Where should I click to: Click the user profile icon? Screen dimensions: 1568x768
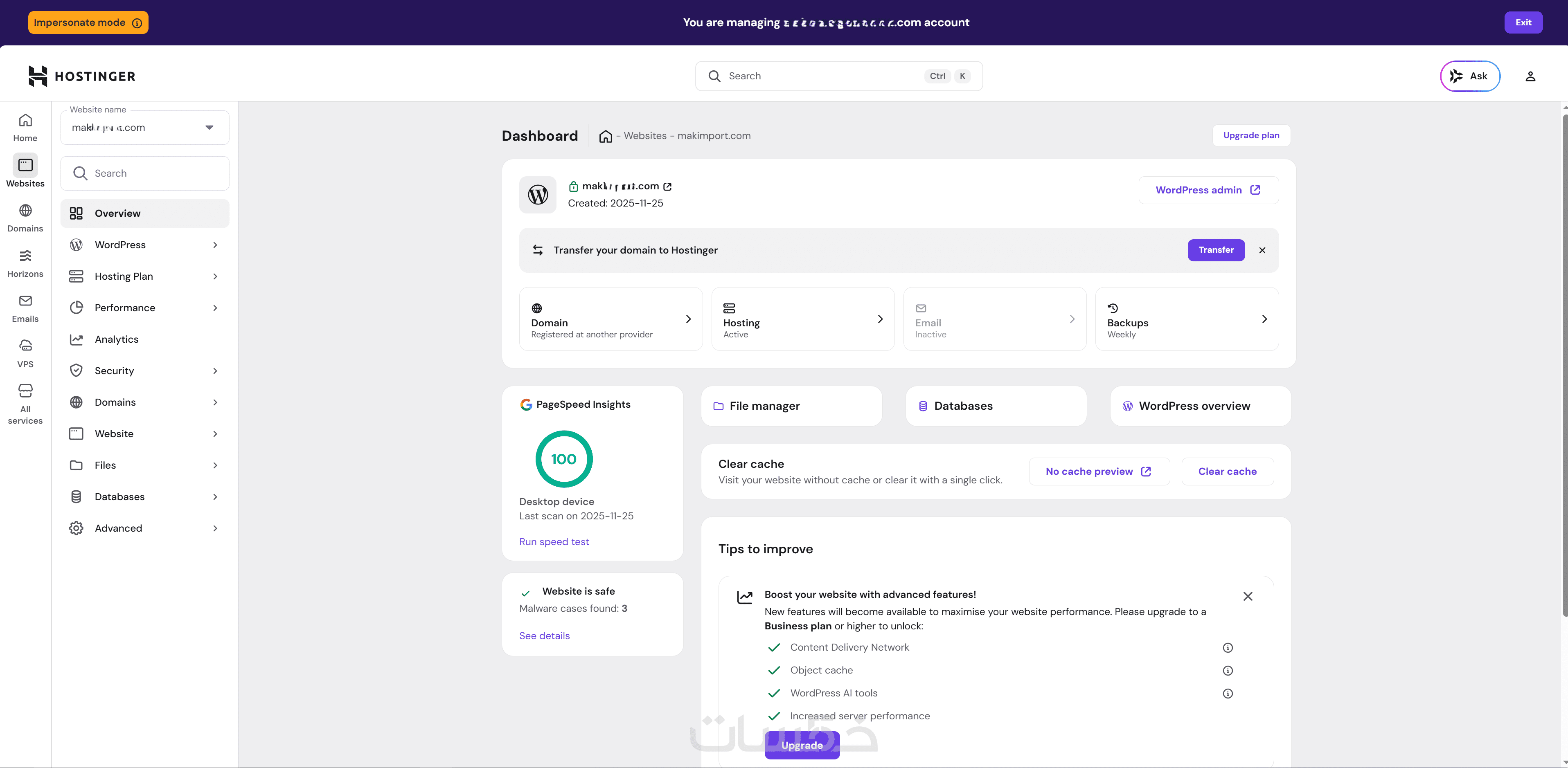pyautogui.click(x=1530, y=76)
